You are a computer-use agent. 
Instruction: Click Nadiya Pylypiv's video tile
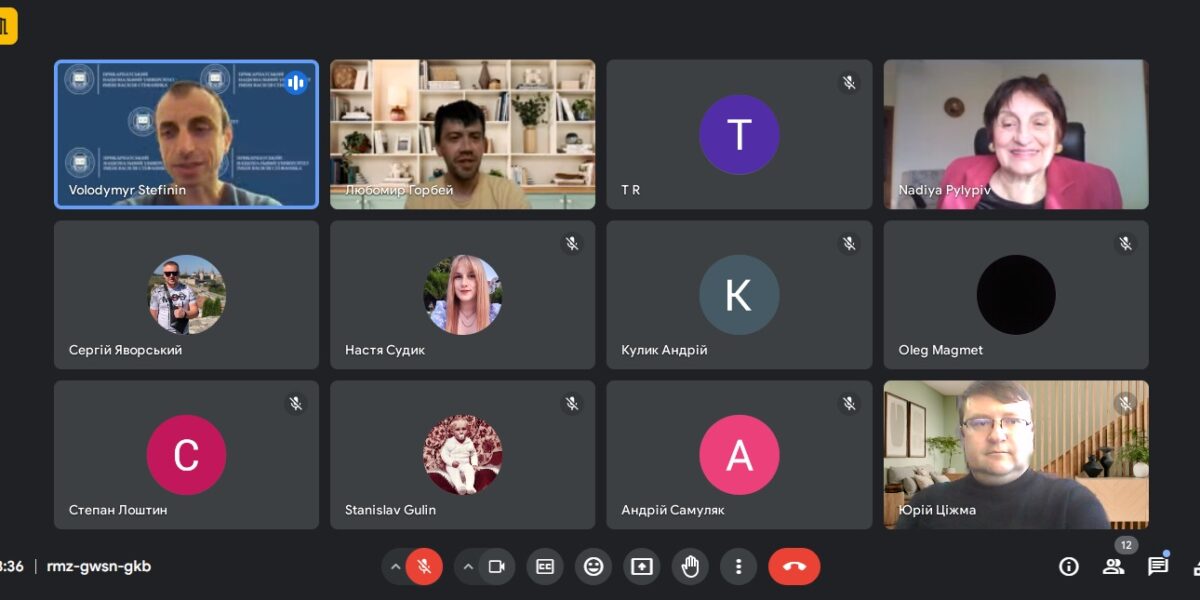[x=1015, y=134]
